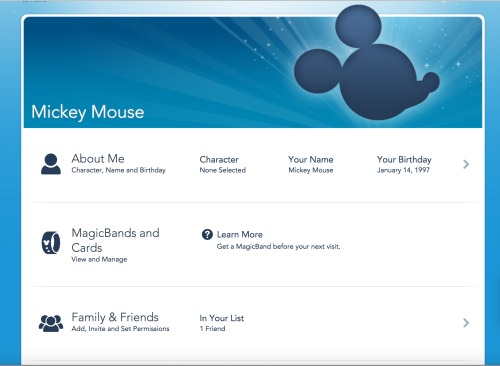Click 'View and Manage' subtitle

99,259
